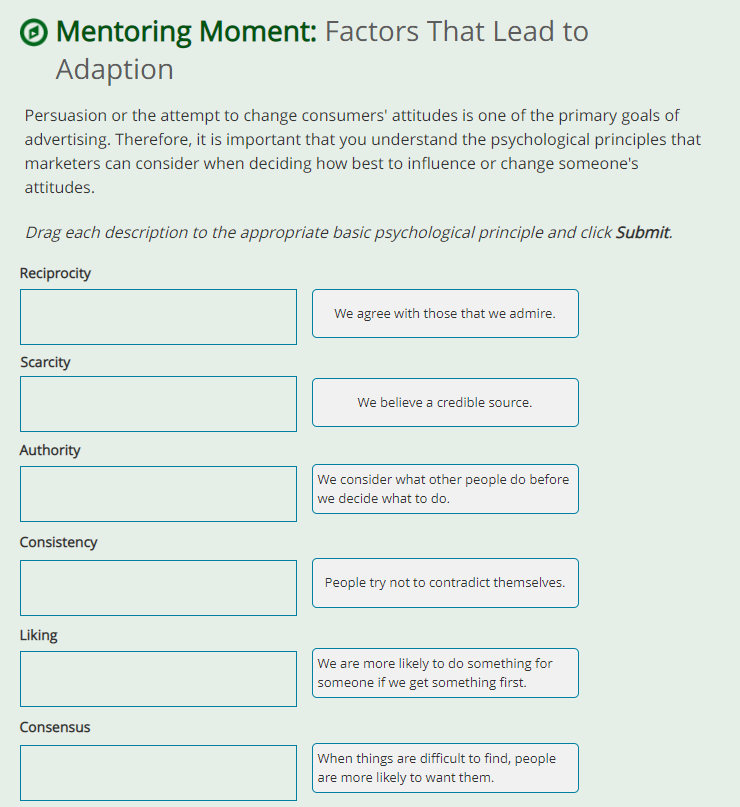Select the Authority answer box
The image size is (740, 807).
(x=158, y=494)
